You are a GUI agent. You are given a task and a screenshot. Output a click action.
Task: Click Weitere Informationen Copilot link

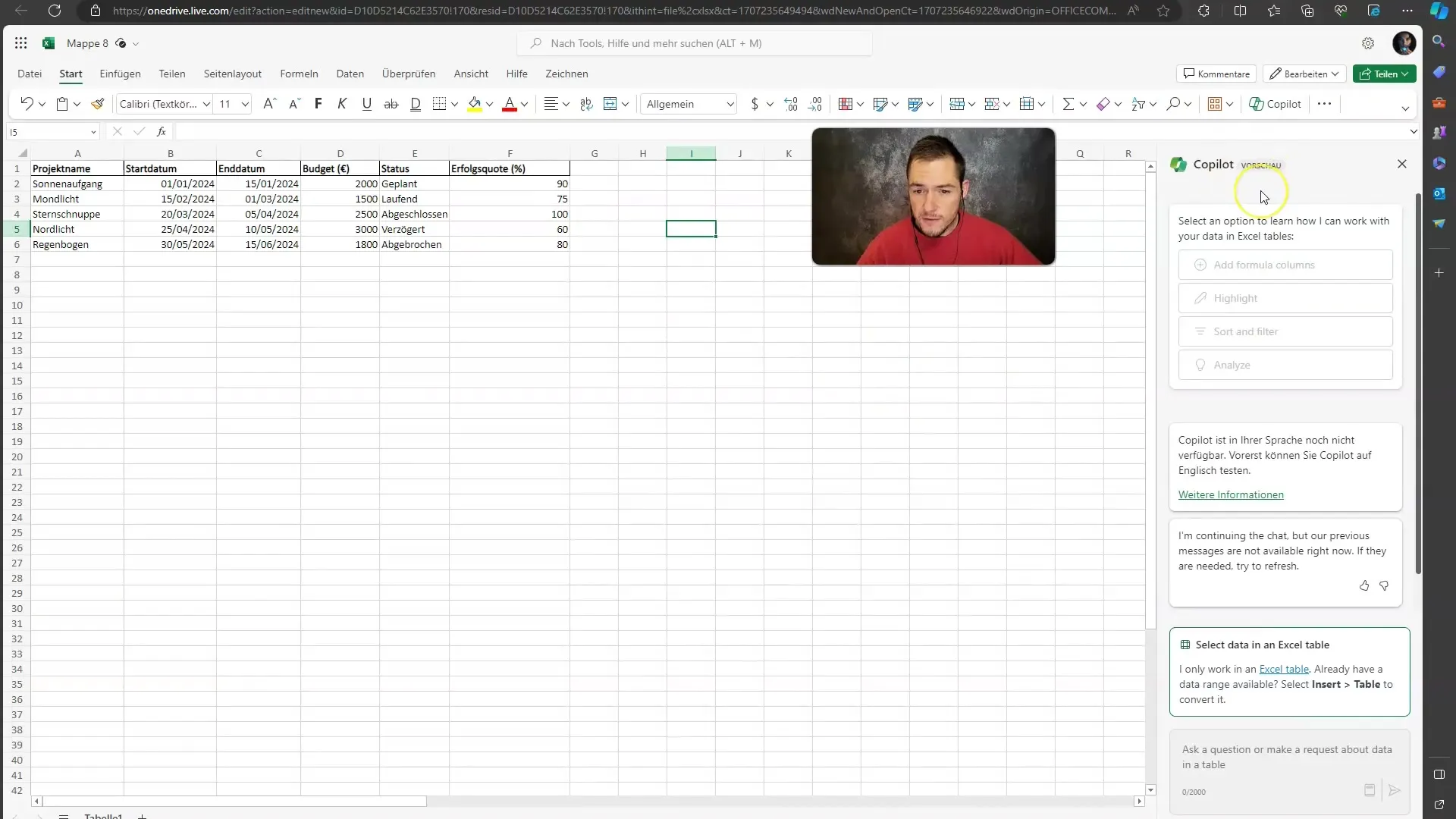coord(1232,494)
